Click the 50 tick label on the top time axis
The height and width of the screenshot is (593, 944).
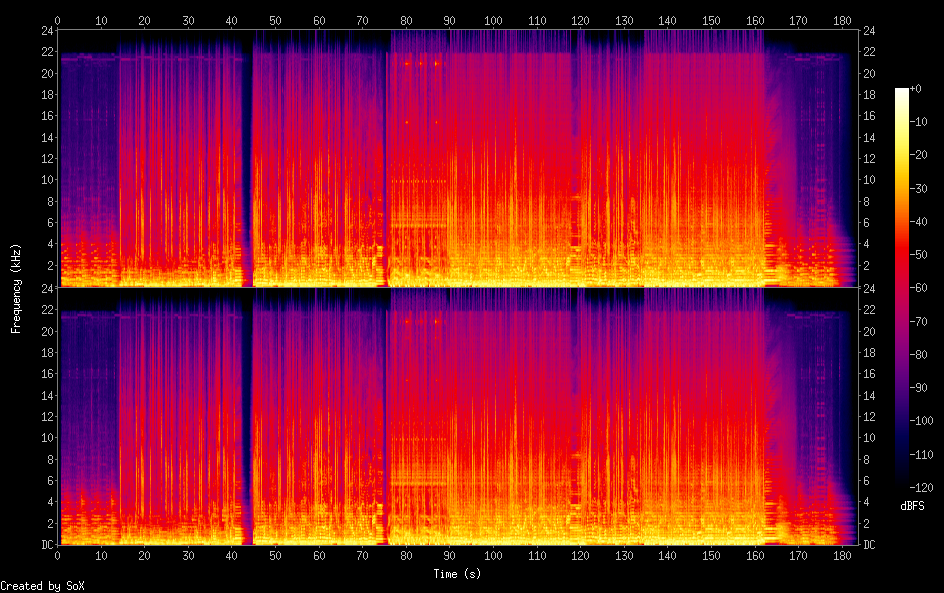pyautogui.click(x=275, y=20)
